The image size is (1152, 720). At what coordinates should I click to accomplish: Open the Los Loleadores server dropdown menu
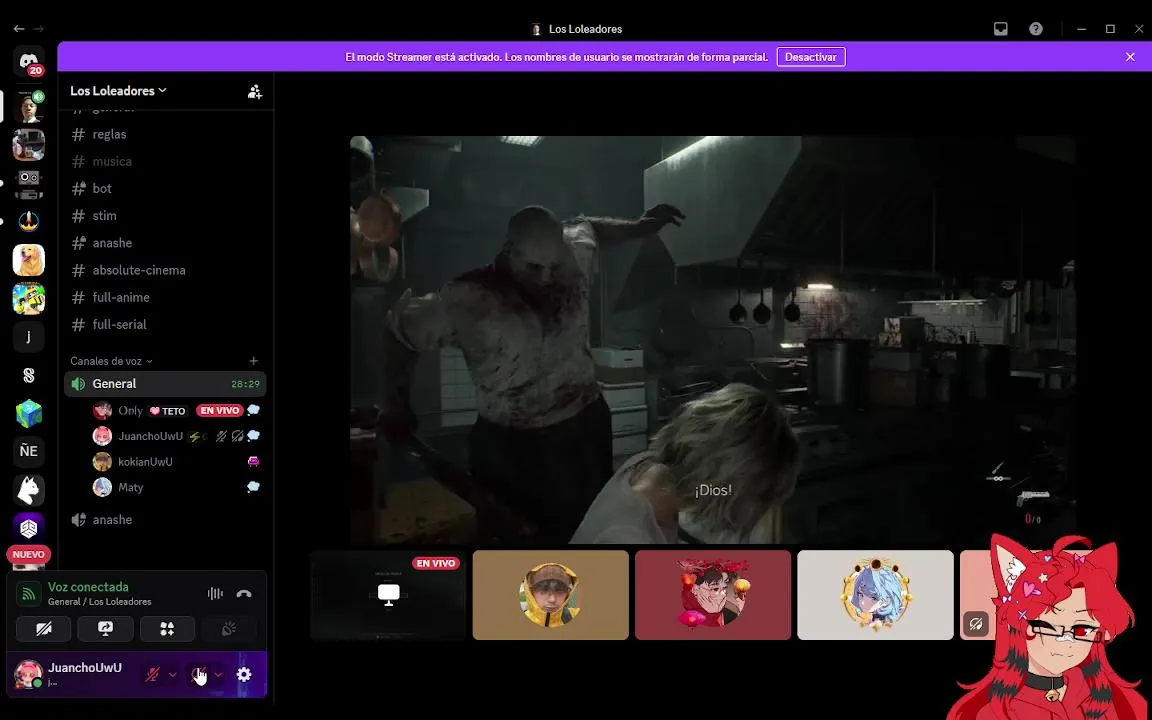pyautogui.click(x=118, y=90)
